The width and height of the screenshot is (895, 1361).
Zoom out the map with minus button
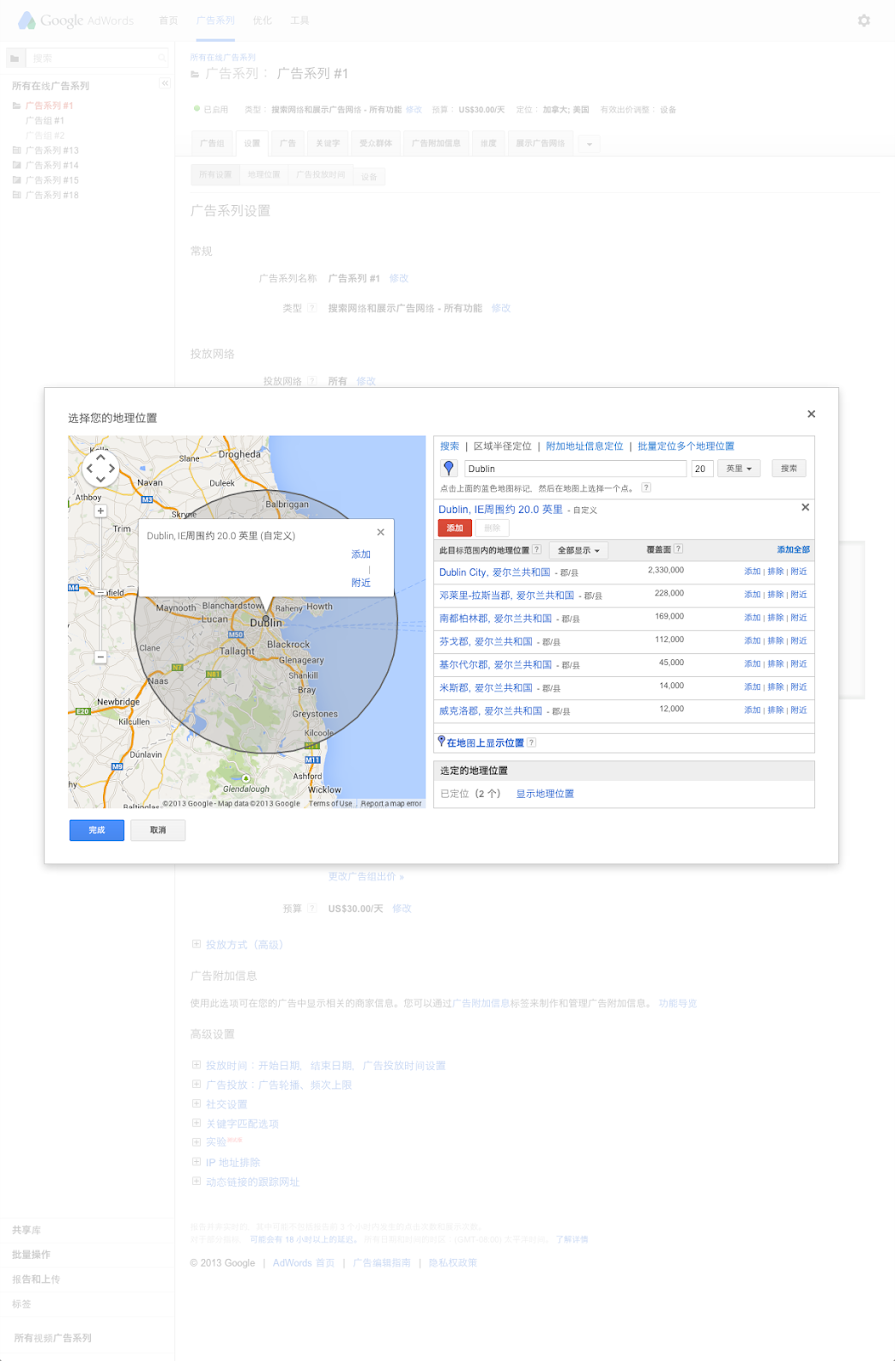100,657
